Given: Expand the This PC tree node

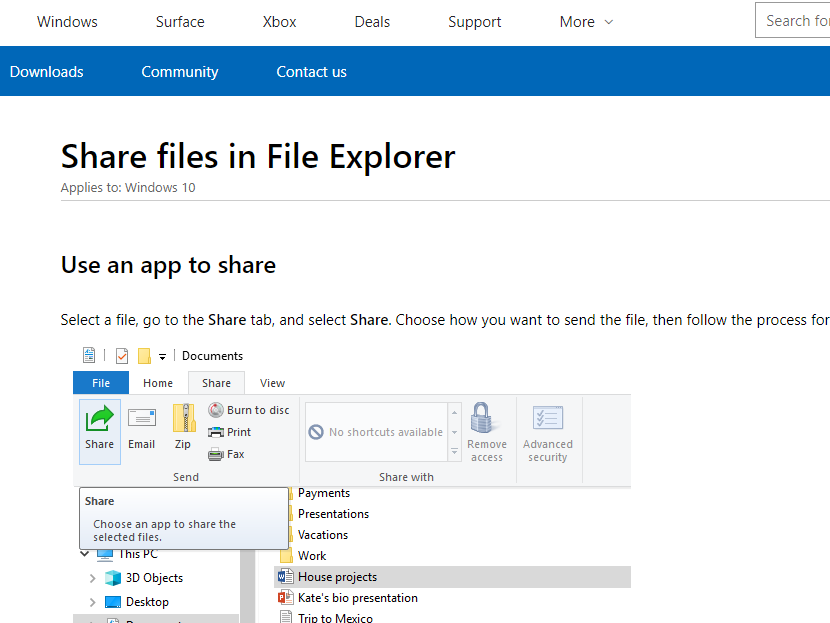Looking at the screenshot, I should click(x=84, y=554).
